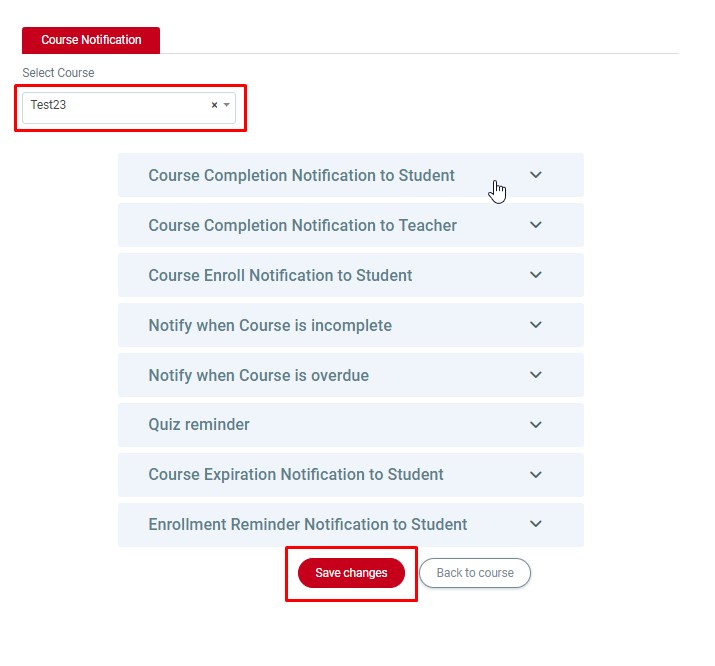Open Course Enroll Notification to Student section
This screenshot has height=666, width=715.
coord(280,275)
